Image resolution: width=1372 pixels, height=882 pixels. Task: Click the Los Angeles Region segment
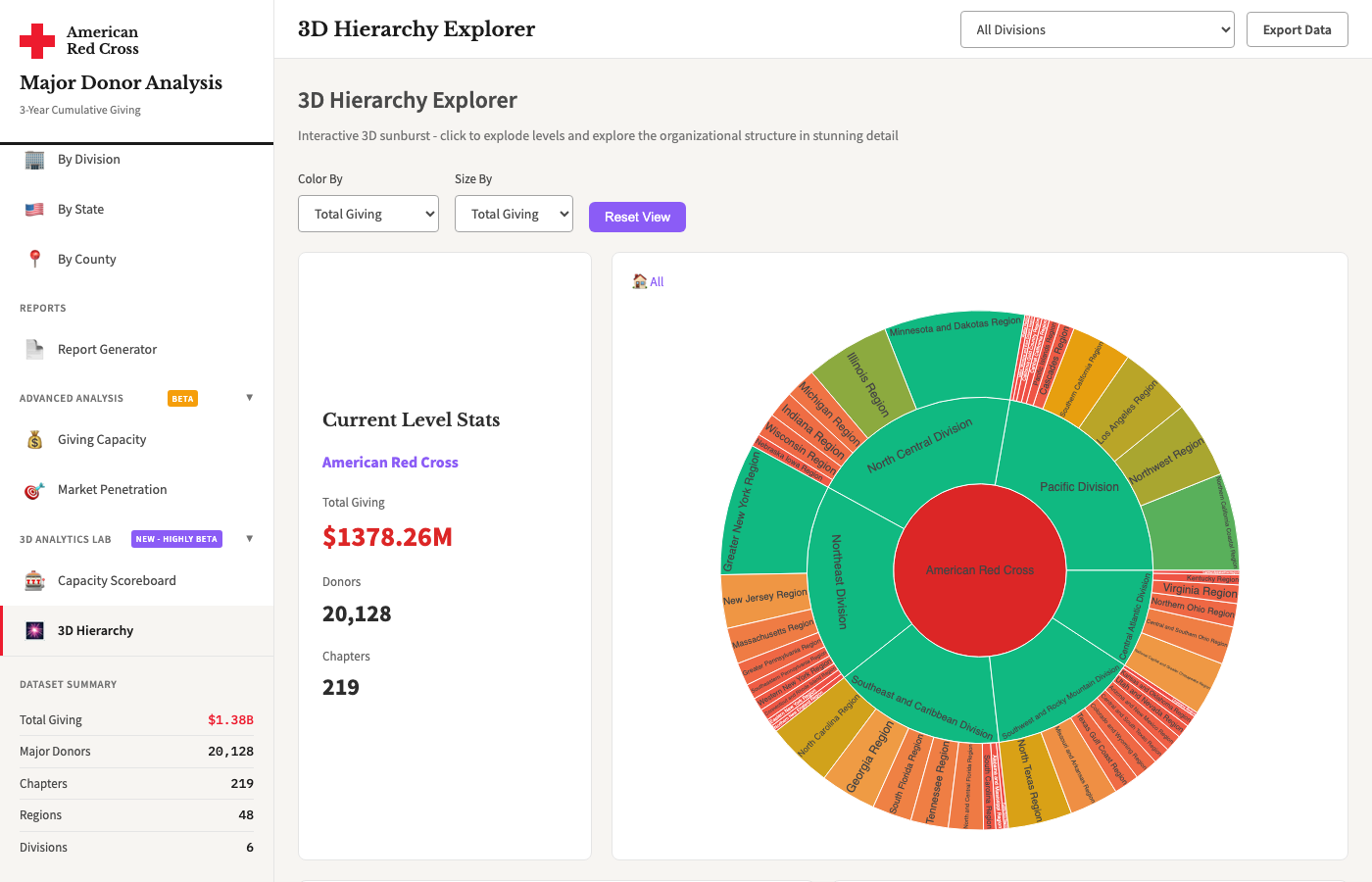(x=1128, y=412)
